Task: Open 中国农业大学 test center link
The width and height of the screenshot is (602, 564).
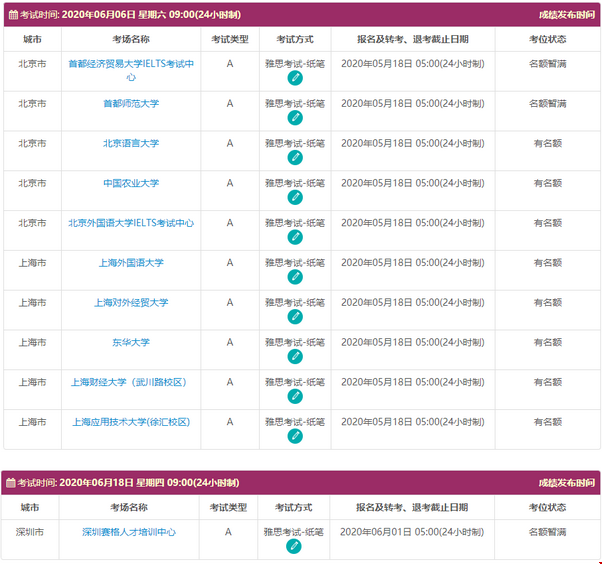Action: point(131,183)
